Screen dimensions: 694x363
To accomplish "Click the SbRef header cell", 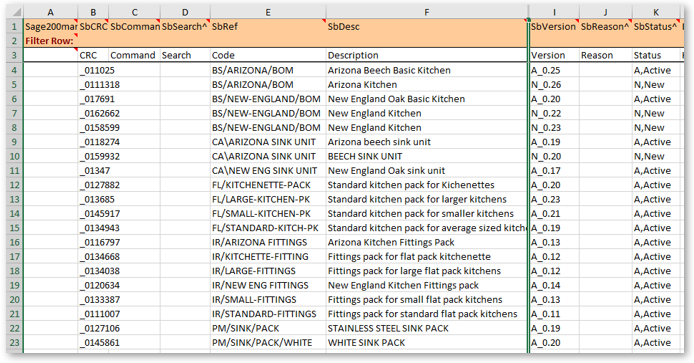I will pyautogui.click(x=268, y=27).
